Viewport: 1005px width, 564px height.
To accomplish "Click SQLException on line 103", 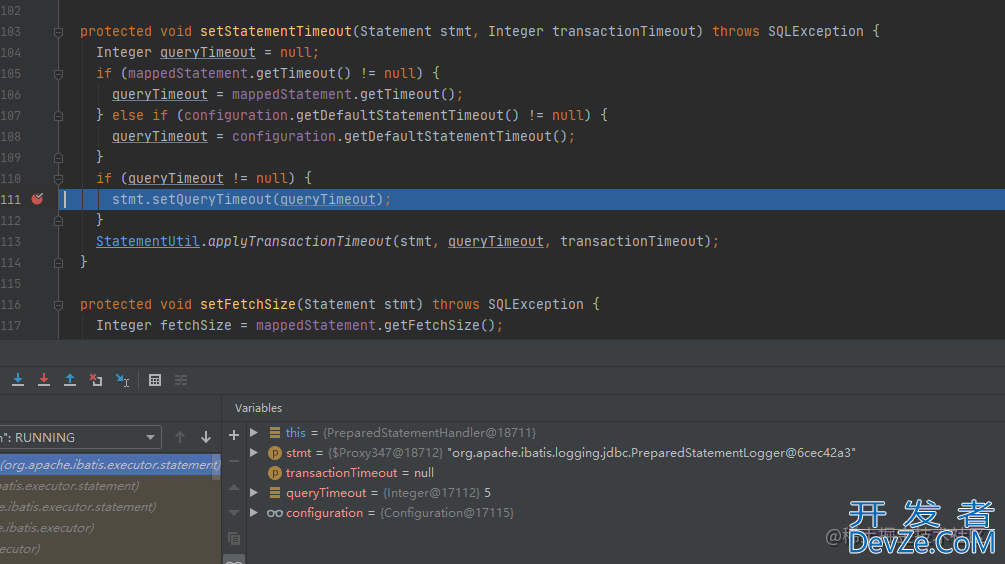I will [x=815, y=31].
